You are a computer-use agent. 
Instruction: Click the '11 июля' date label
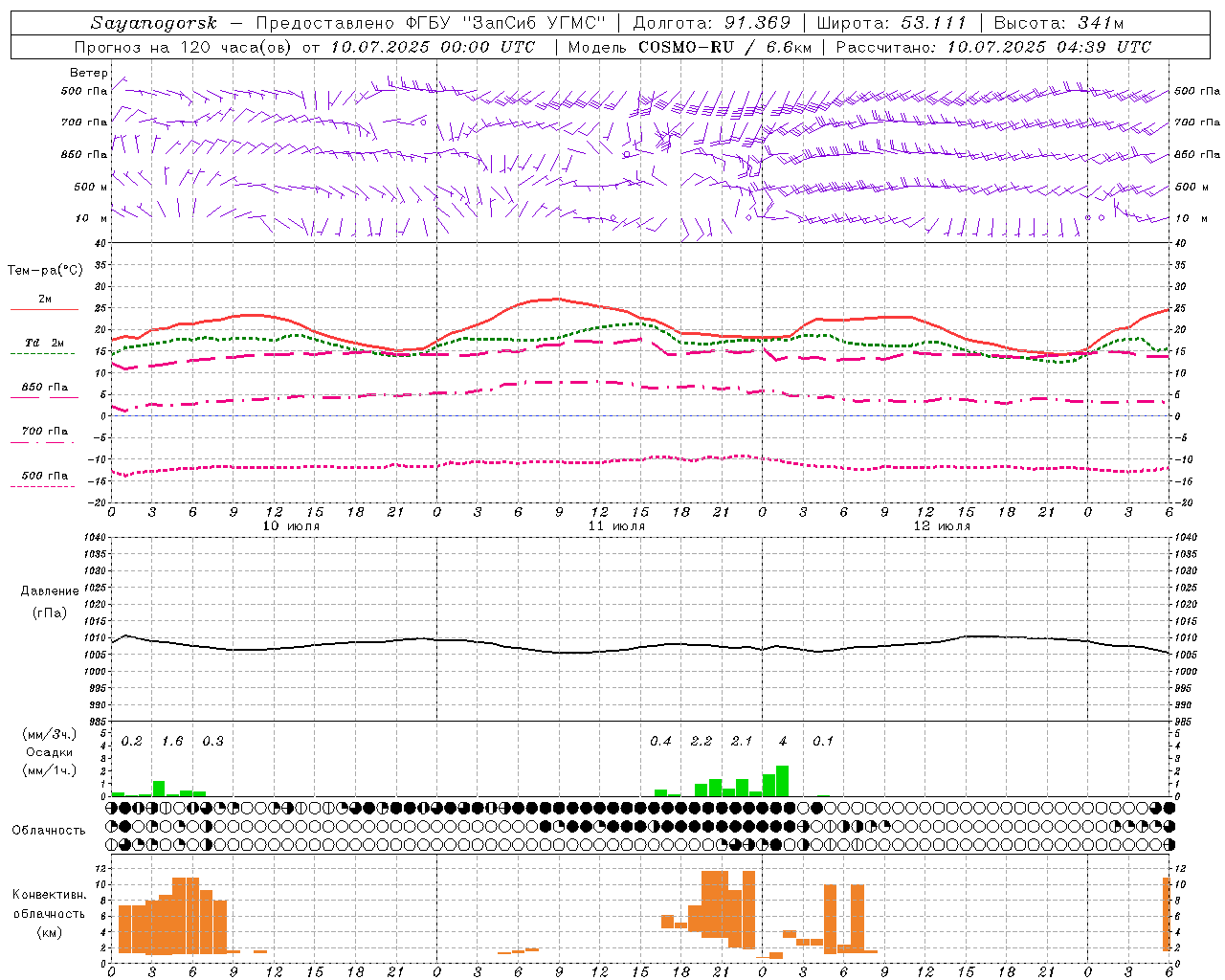[616, 526]
